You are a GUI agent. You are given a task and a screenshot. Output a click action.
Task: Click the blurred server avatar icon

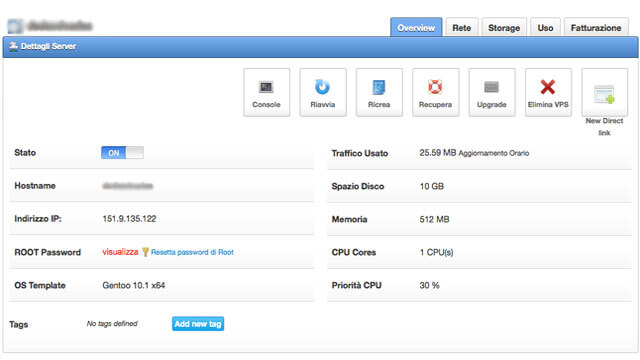pyautogui.click(x=15, y=26)
